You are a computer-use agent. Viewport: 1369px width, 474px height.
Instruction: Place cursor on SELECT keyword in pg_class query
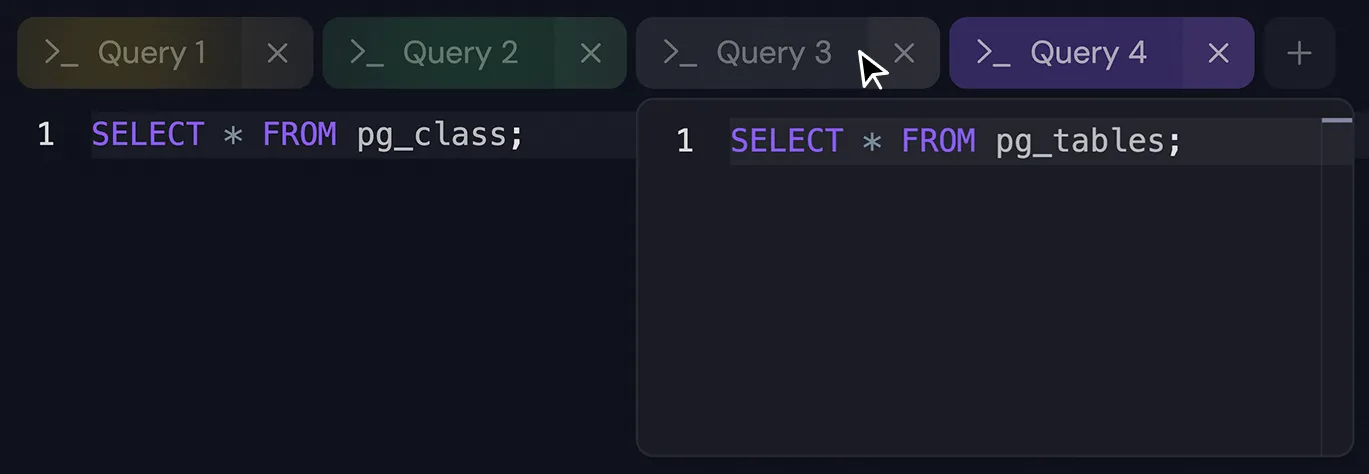(147, 134)
